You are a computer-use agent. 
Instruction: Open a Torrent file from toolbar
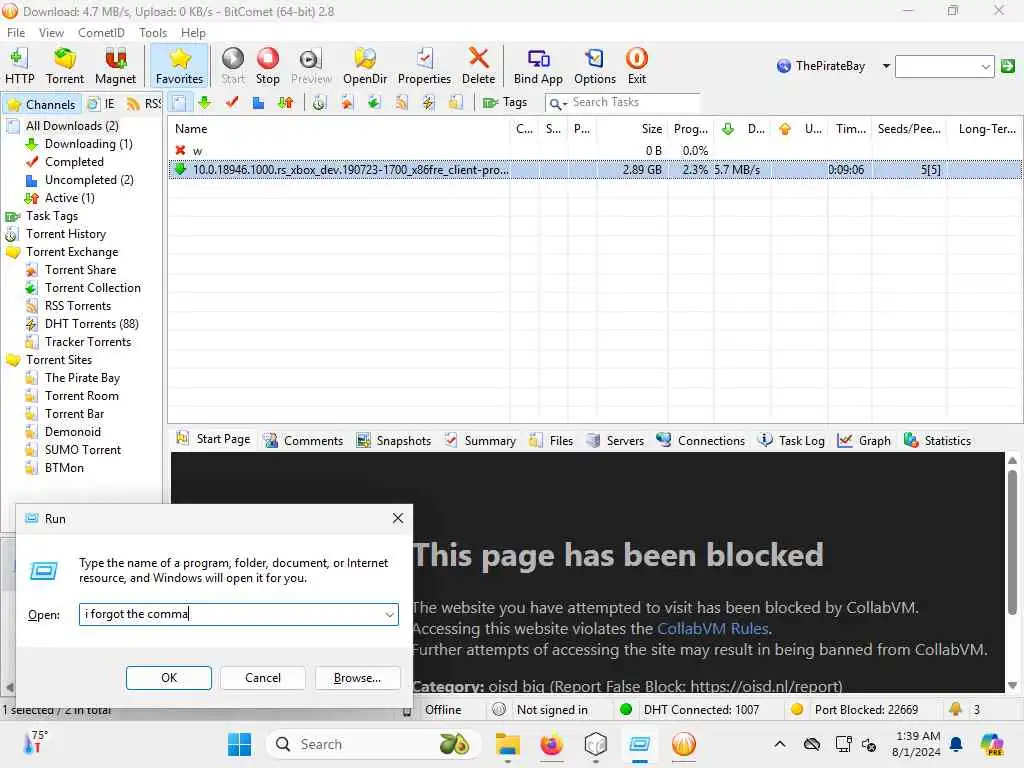click(65, 66)
